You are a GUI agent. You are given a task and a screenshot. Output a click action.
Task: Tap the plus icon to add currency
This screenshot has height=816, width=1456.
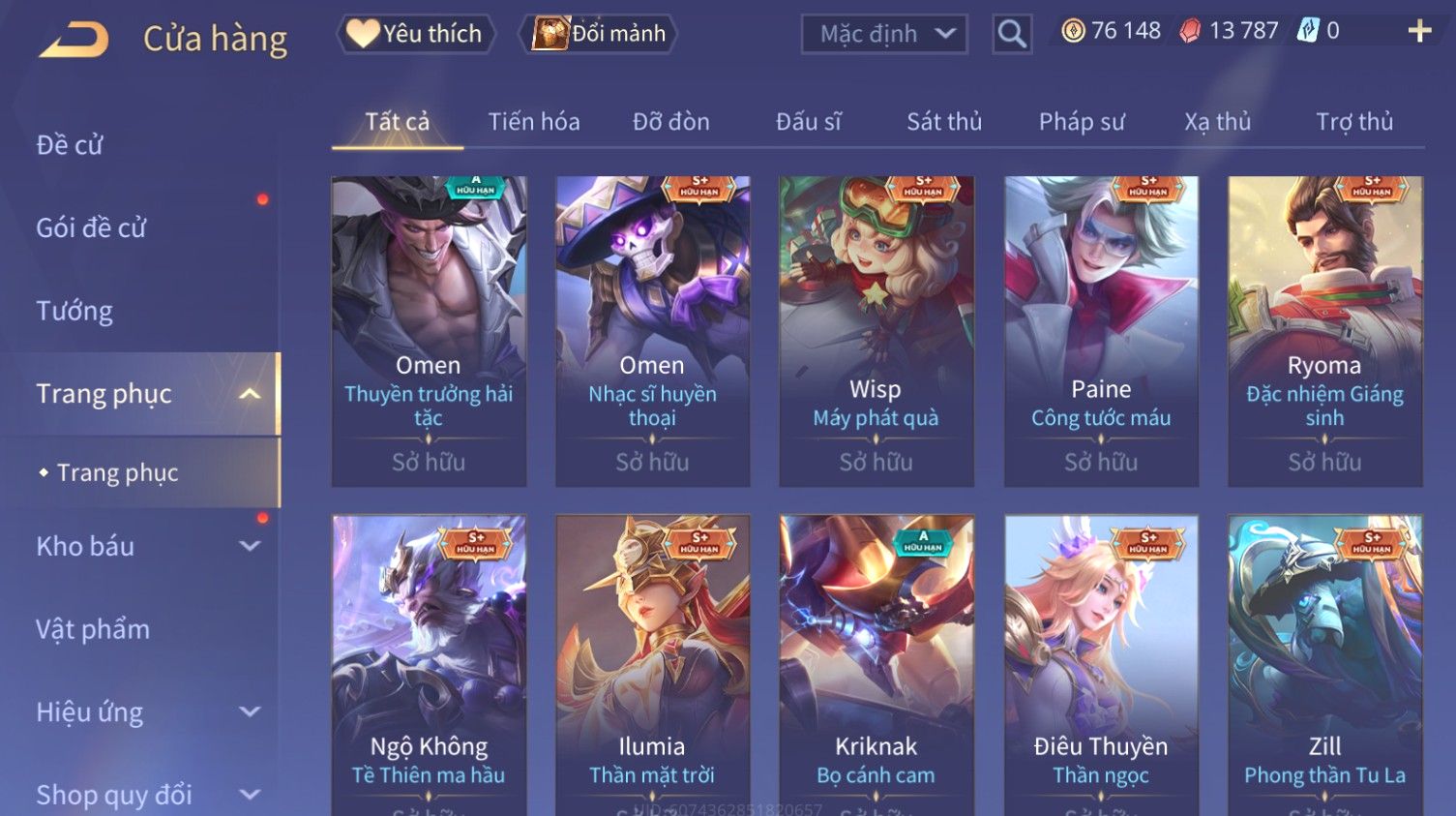1419,32
